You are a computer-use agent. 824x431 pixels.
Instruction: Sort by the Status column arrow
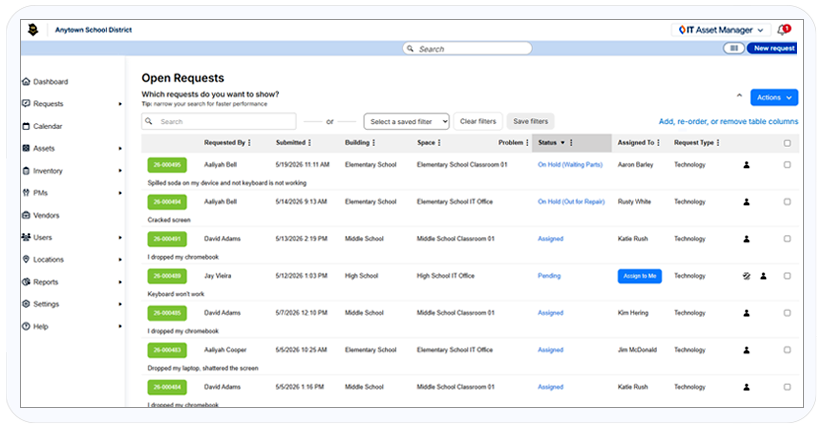pyautogui.click(x=562, y=143)
